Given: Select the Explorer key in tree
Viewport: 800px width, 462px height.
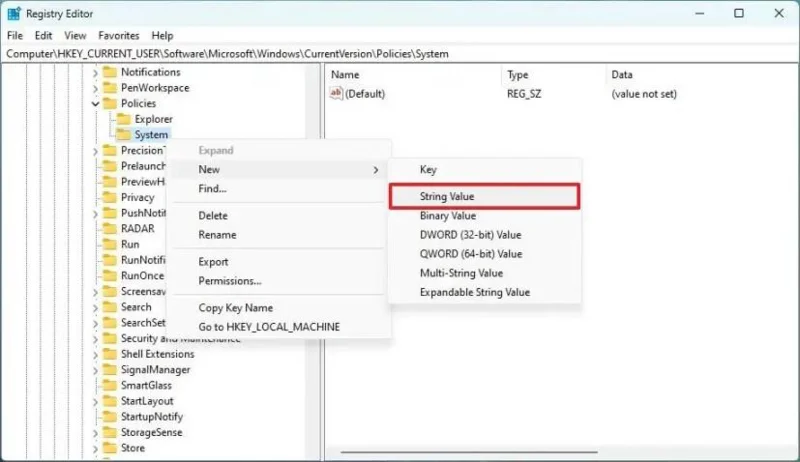Looking at the screenshot, I should pos(154,119).
